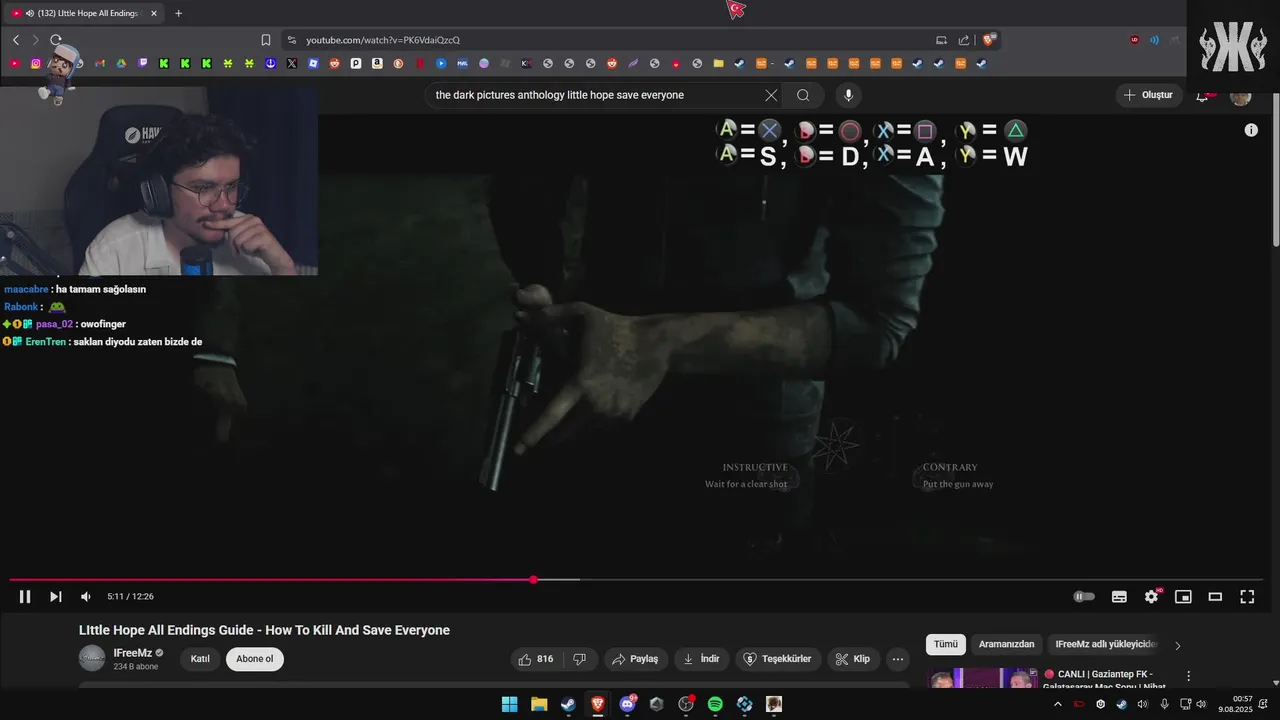This screenshot has width=1280, height=720.
Task: Switch to miniplayer mode
Action: click(x=1183, y=597)
